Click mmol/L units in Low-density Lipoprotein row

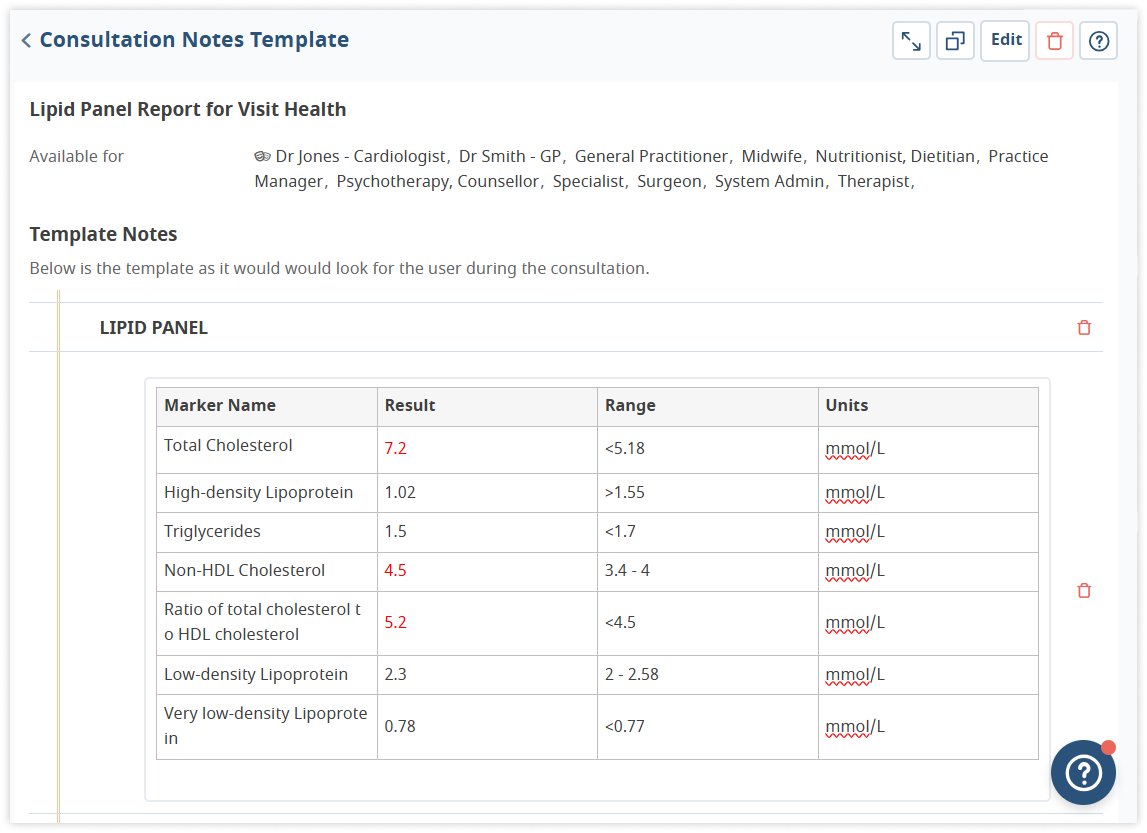[x=855, y=675]
